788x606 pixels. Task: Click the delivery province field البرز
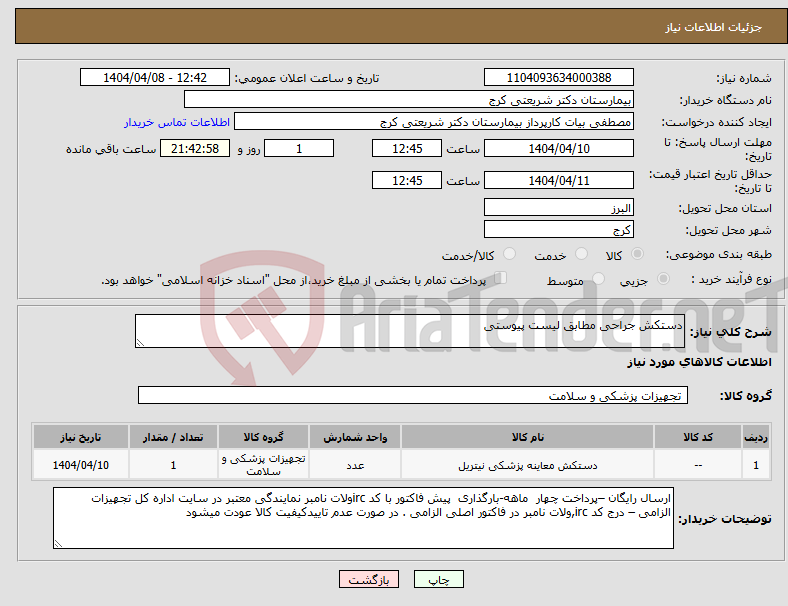tap(558, 208)
